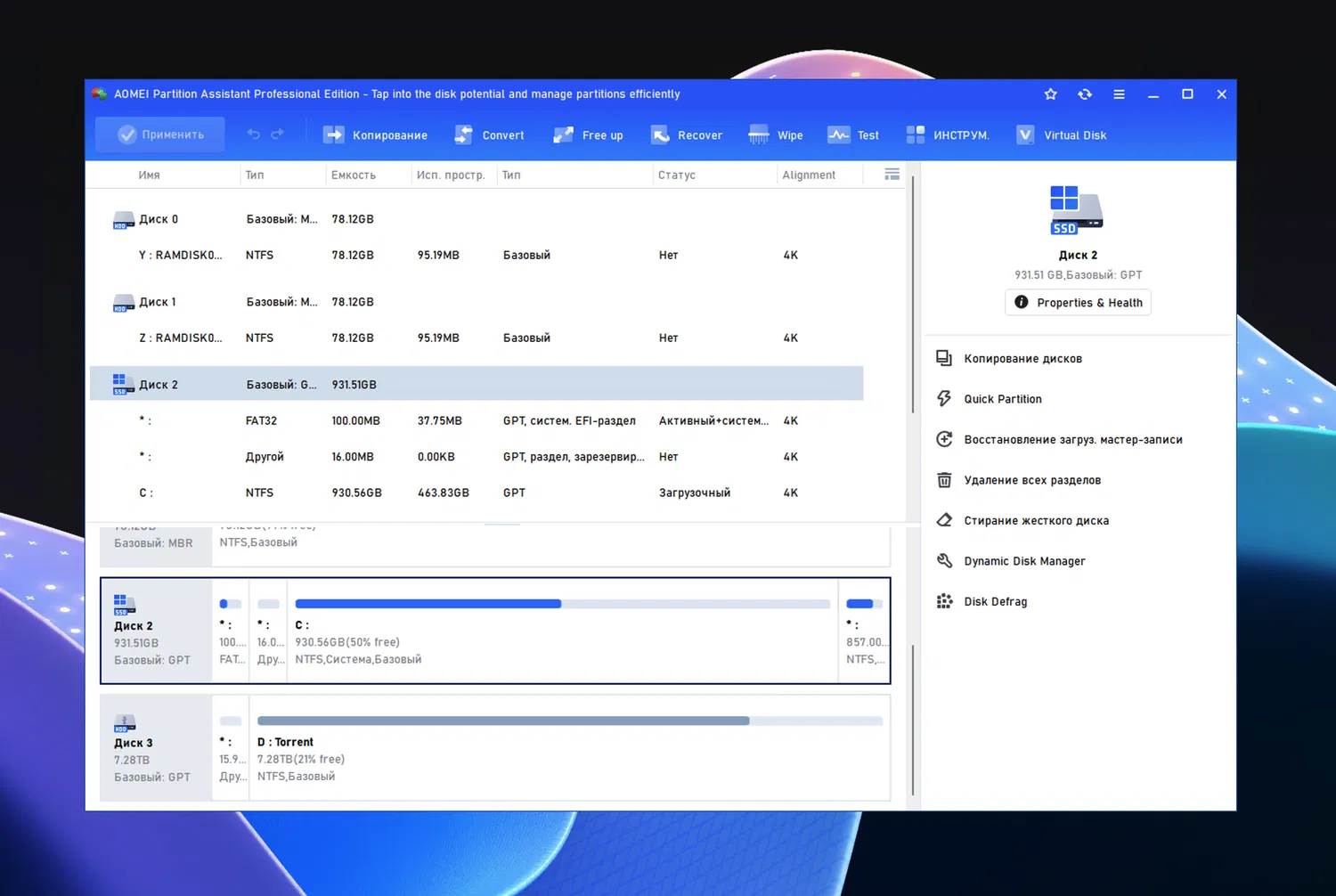Launch the Free up tool
Image resolution: width=1336 pixels, height=896 pixels.
588,134
